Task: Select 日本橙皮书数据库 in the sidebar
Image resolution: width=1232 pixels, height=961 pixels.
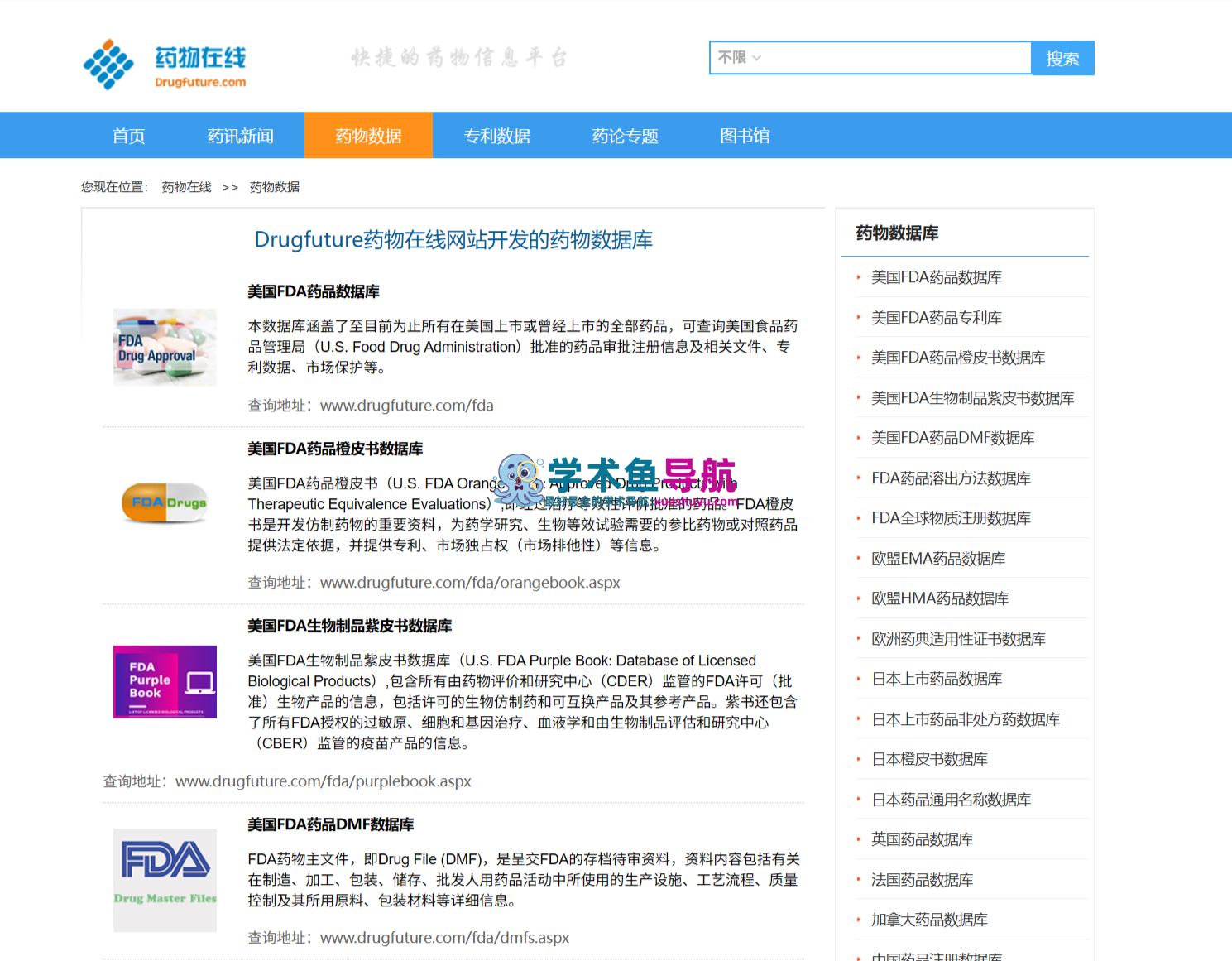Action: click(929, 759)
